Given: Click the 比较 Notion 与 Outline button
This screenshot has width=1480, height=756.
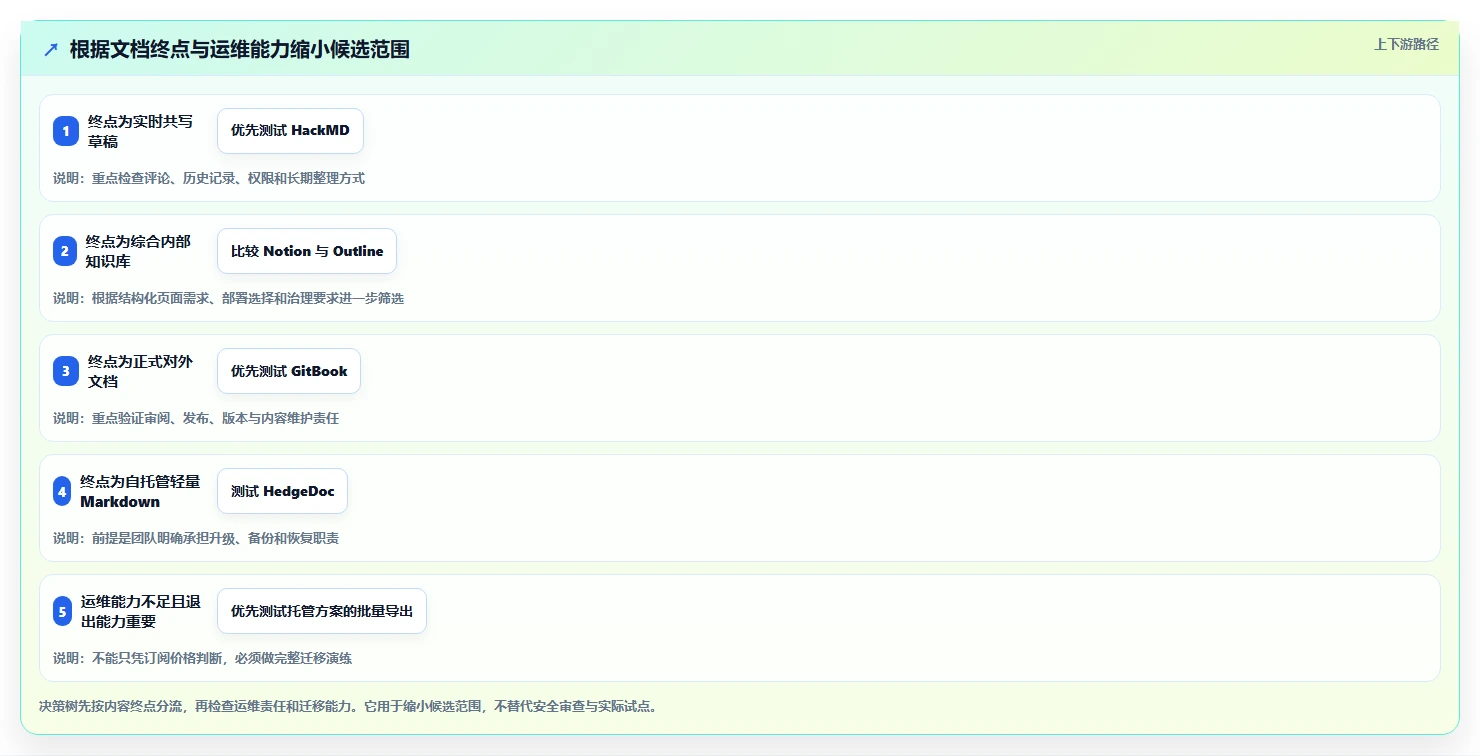Looking at the screenshot, I should coord(307,251).
